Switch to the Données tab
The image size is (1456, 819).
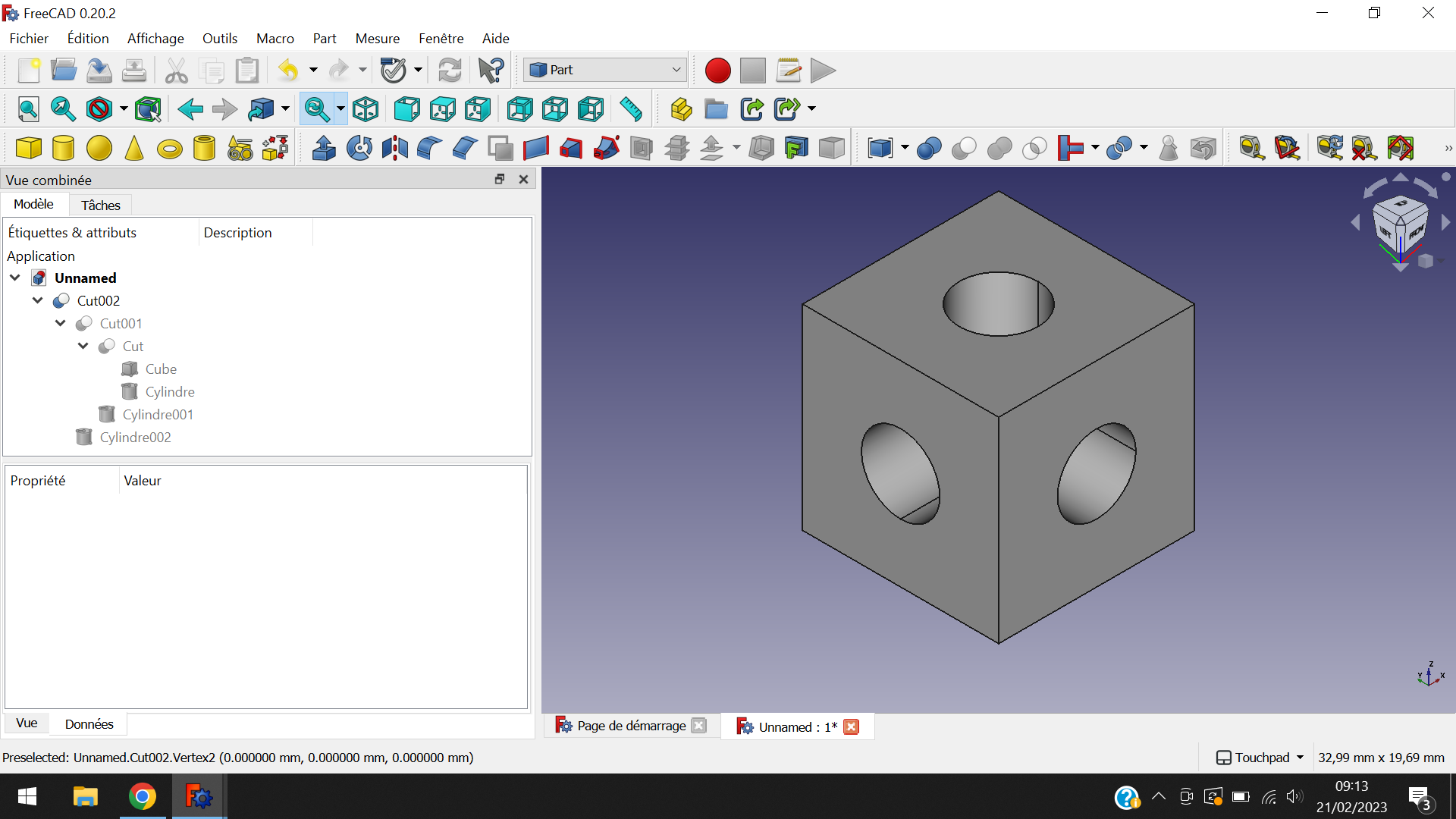(x=89, y=724)
